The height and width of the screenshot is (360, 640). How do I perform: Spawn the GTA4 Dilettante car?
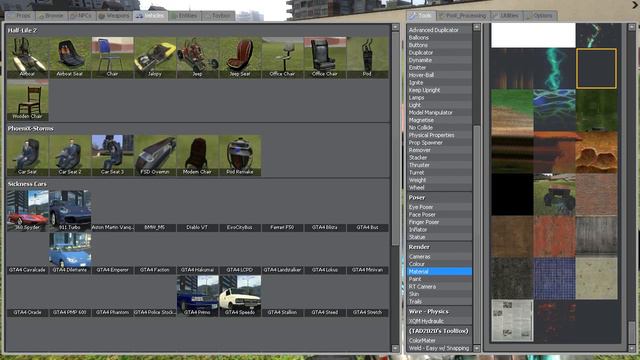[70, 253]
